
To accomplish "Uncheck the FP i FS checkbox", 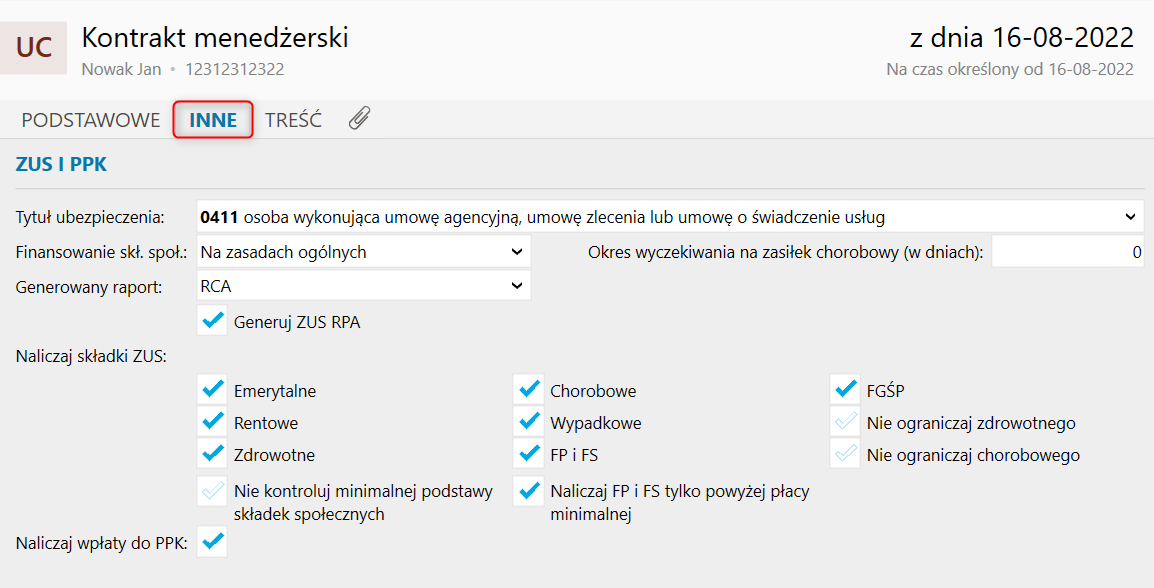I will pyautogui.click(x=528, y=454).
